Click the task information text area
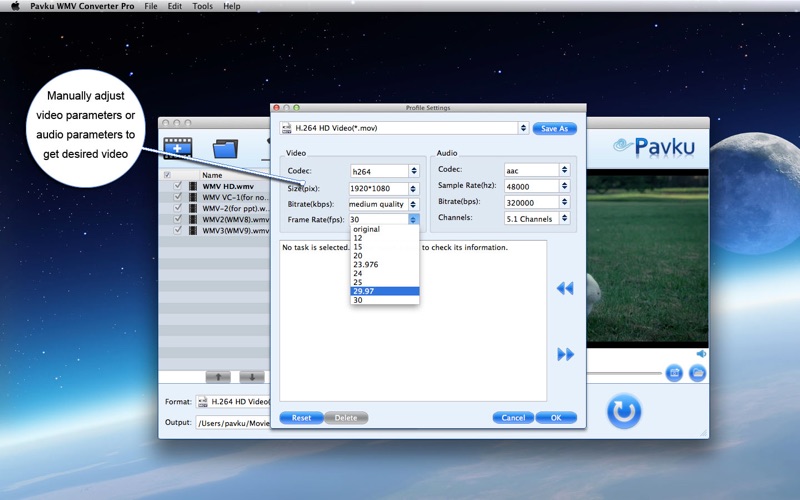Viewport: 800px width, 500px height. point(413,321)
